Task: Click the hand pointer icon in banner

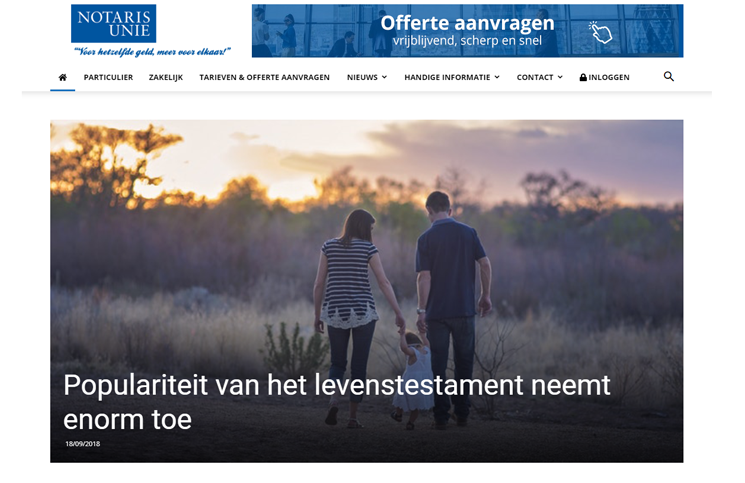Action: coord(601,32)
